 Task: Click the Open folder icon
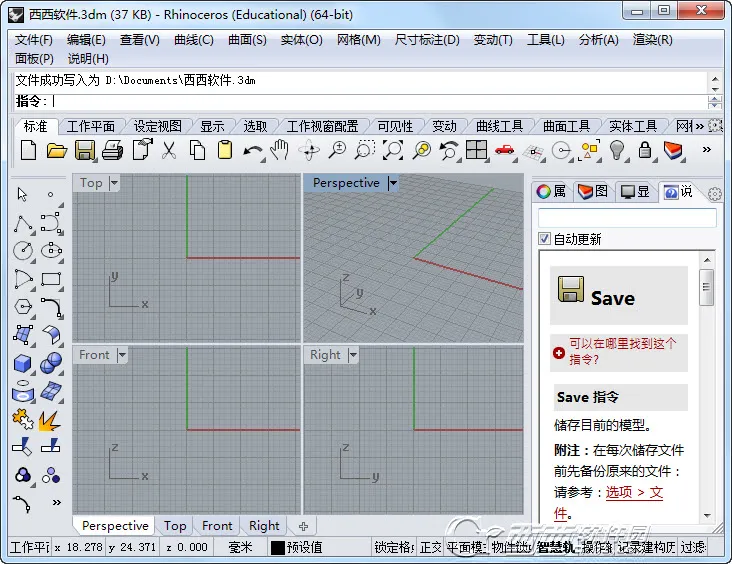coord(56,150)
